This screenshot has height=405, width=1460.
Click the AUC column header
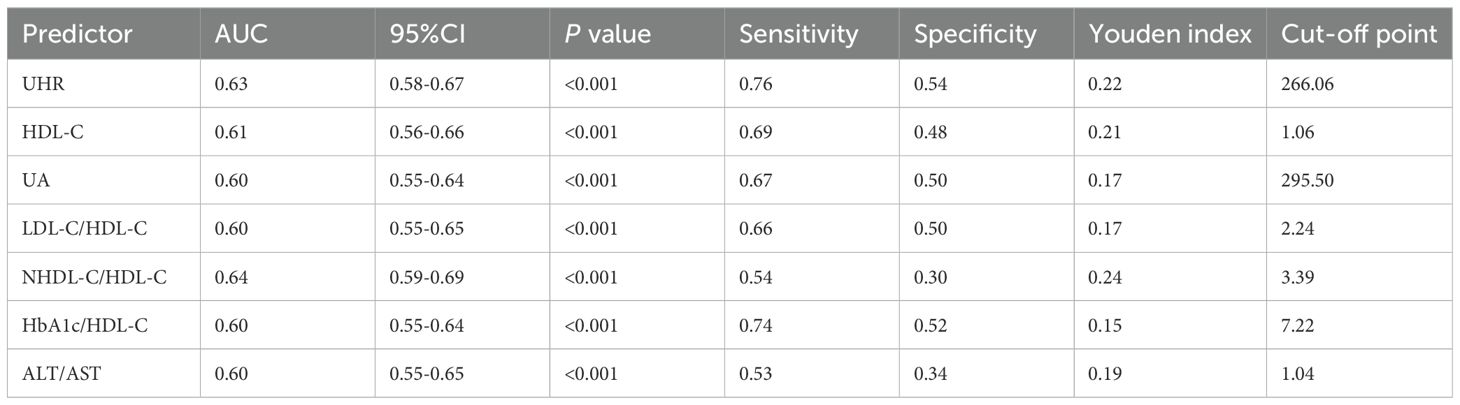click(x=238, y=35)
